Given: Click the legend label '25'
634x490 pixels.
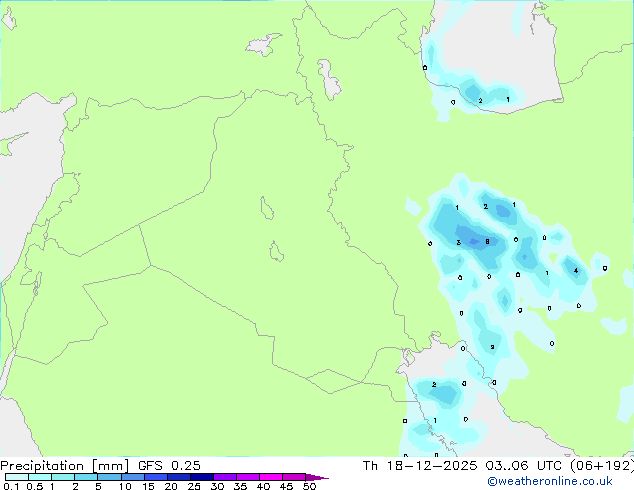Looking at the screenshot, I should [x=194, y=486].
